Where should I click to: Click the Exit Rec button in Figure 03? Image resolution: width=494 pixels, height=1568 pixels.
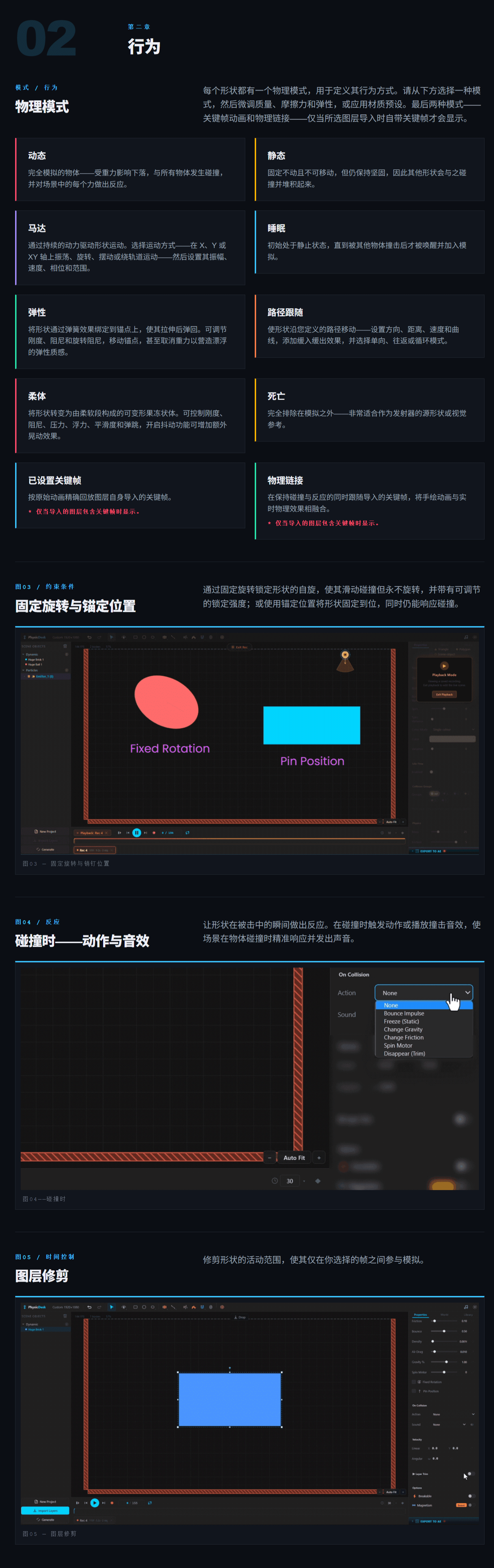coord(239,647)
